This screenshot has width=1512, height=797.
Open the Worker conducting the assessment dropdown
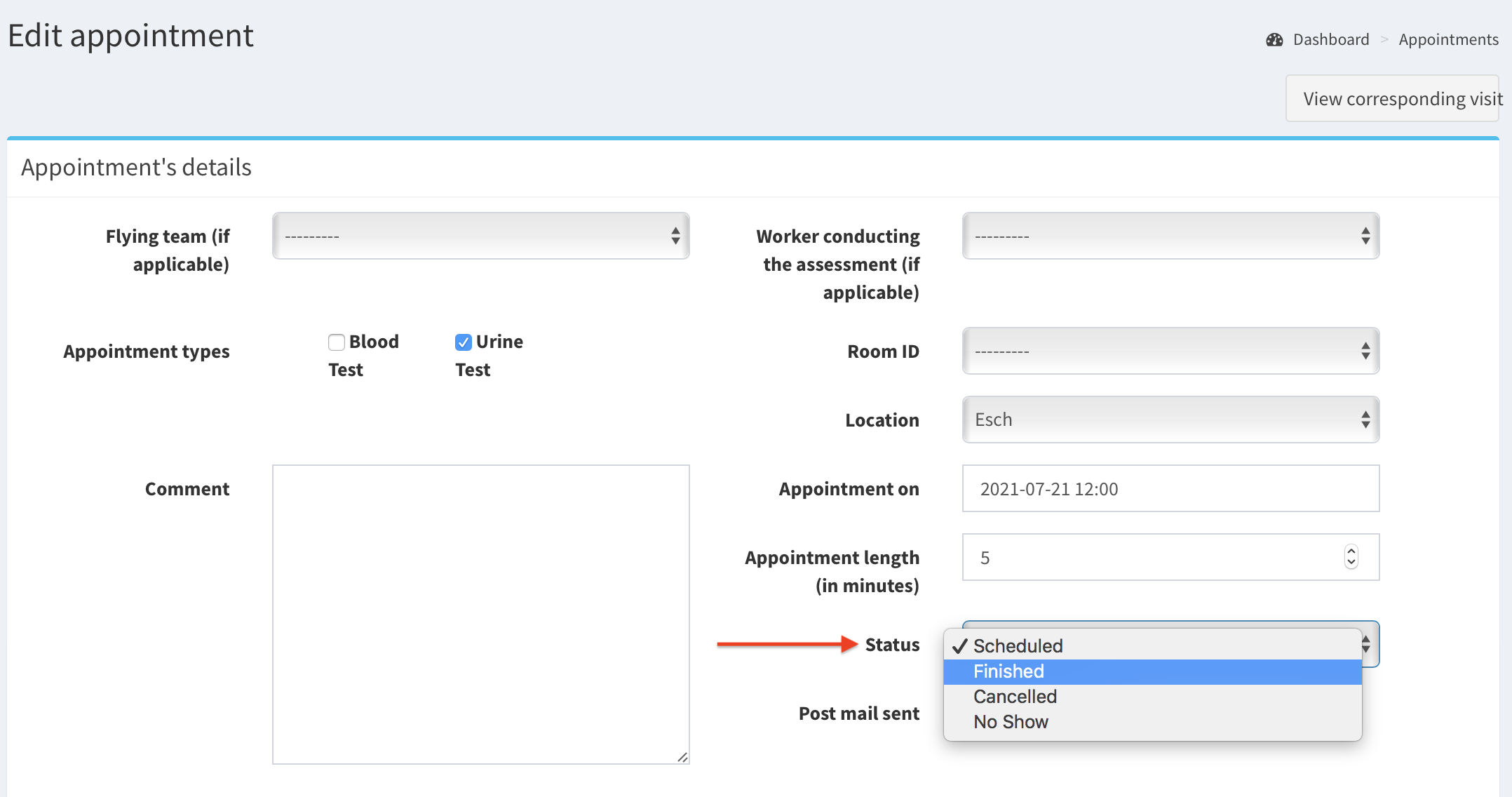(x=1170, y=236)
